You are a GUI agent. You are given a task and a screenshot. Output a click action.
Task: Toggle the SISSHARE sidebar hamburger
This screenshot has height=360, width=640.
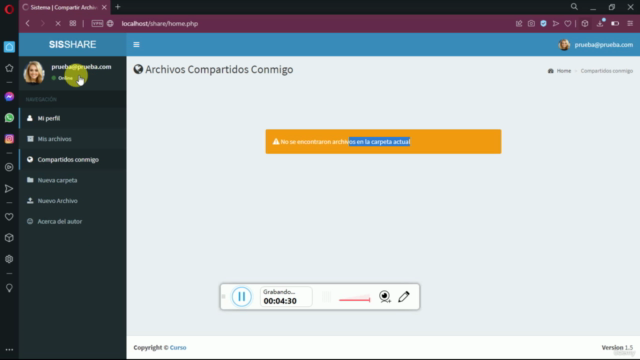[136, 44]
